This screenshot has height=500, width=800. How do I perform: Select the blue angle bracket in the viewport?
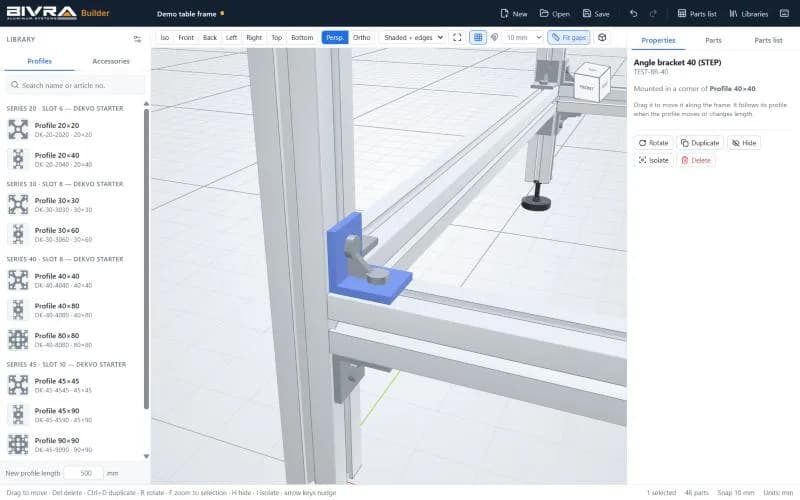(x=368, y=260)
